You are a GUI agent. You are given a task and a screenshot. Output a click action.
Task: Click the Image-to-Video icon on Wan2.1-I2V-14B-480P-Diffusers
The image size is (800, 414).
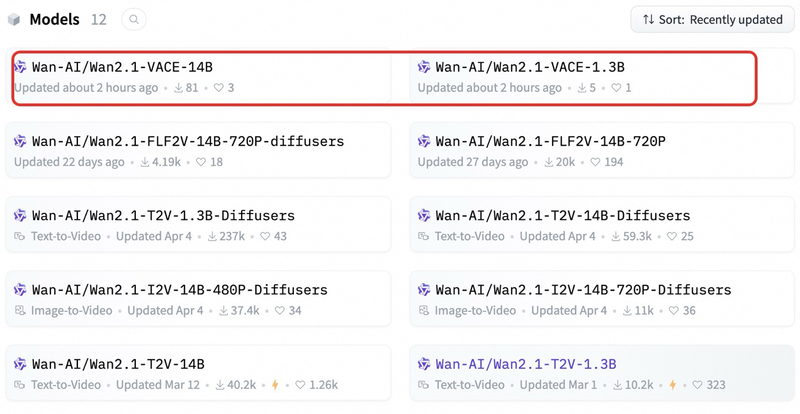coord(20,311)
